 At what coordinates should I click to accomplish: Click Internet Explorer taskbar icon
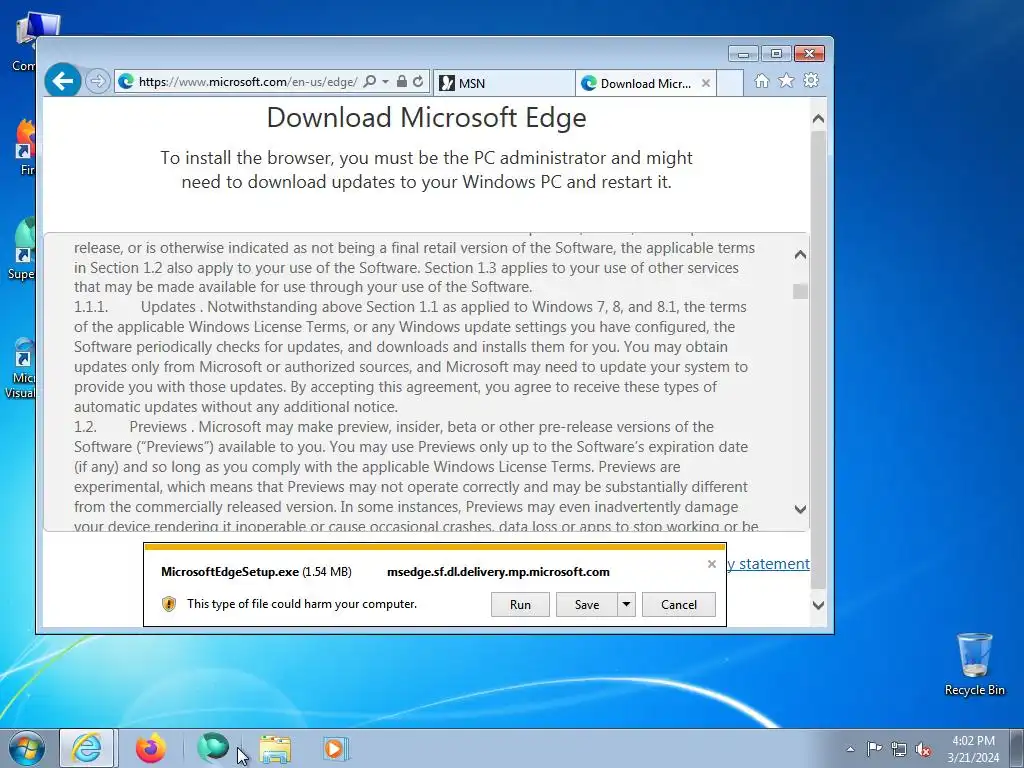click(87, 748)
